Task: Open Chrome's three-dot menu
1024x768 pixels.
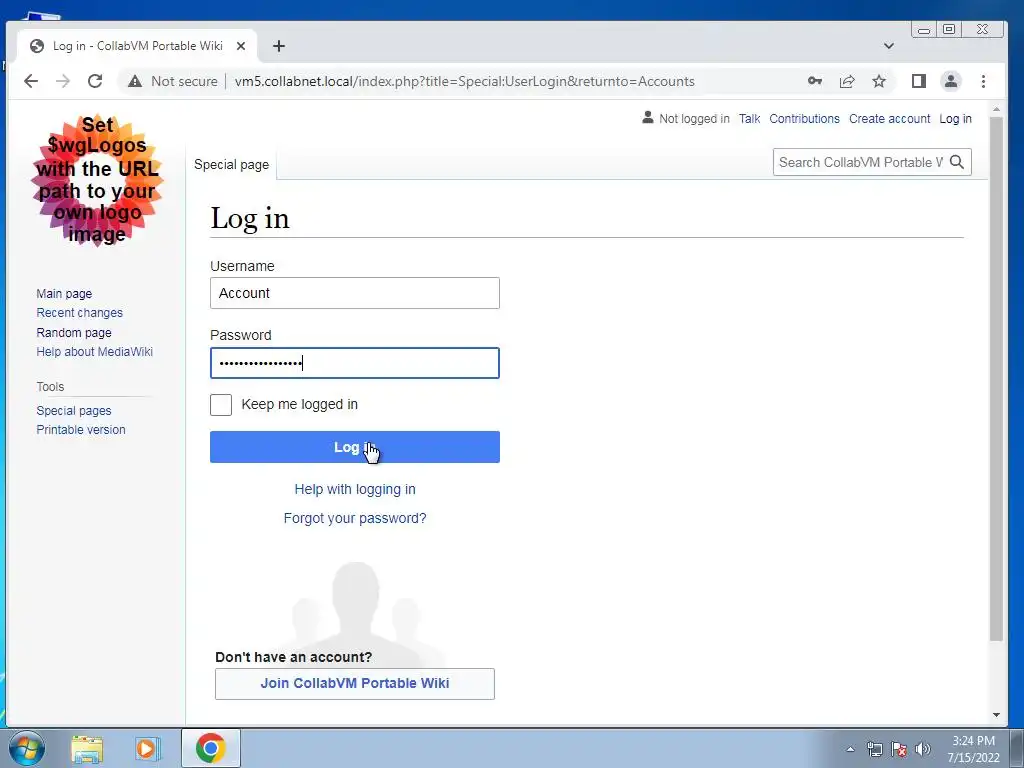Action: pos(983,81)
